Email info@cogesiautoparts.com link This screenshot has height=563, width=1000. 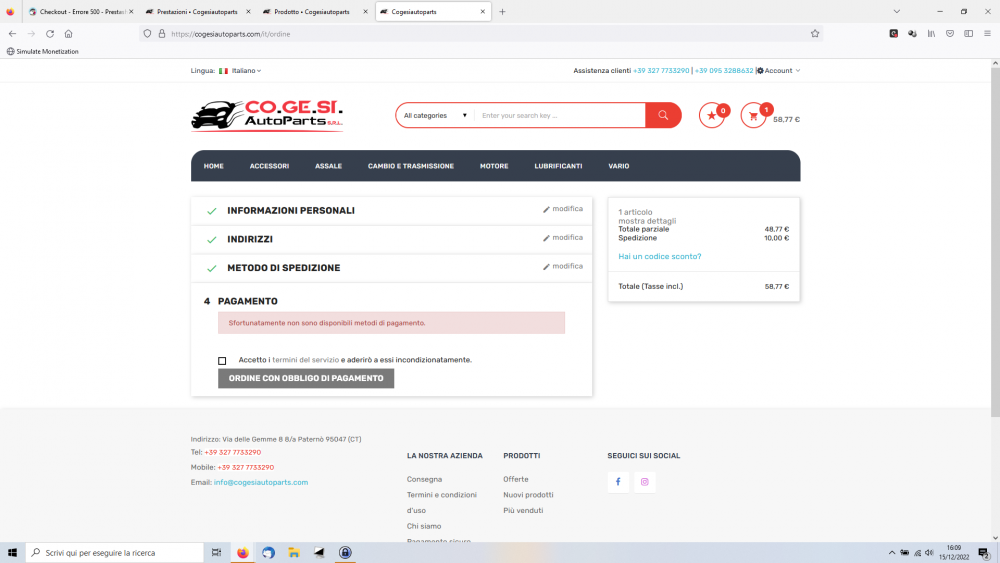[261, 482]
